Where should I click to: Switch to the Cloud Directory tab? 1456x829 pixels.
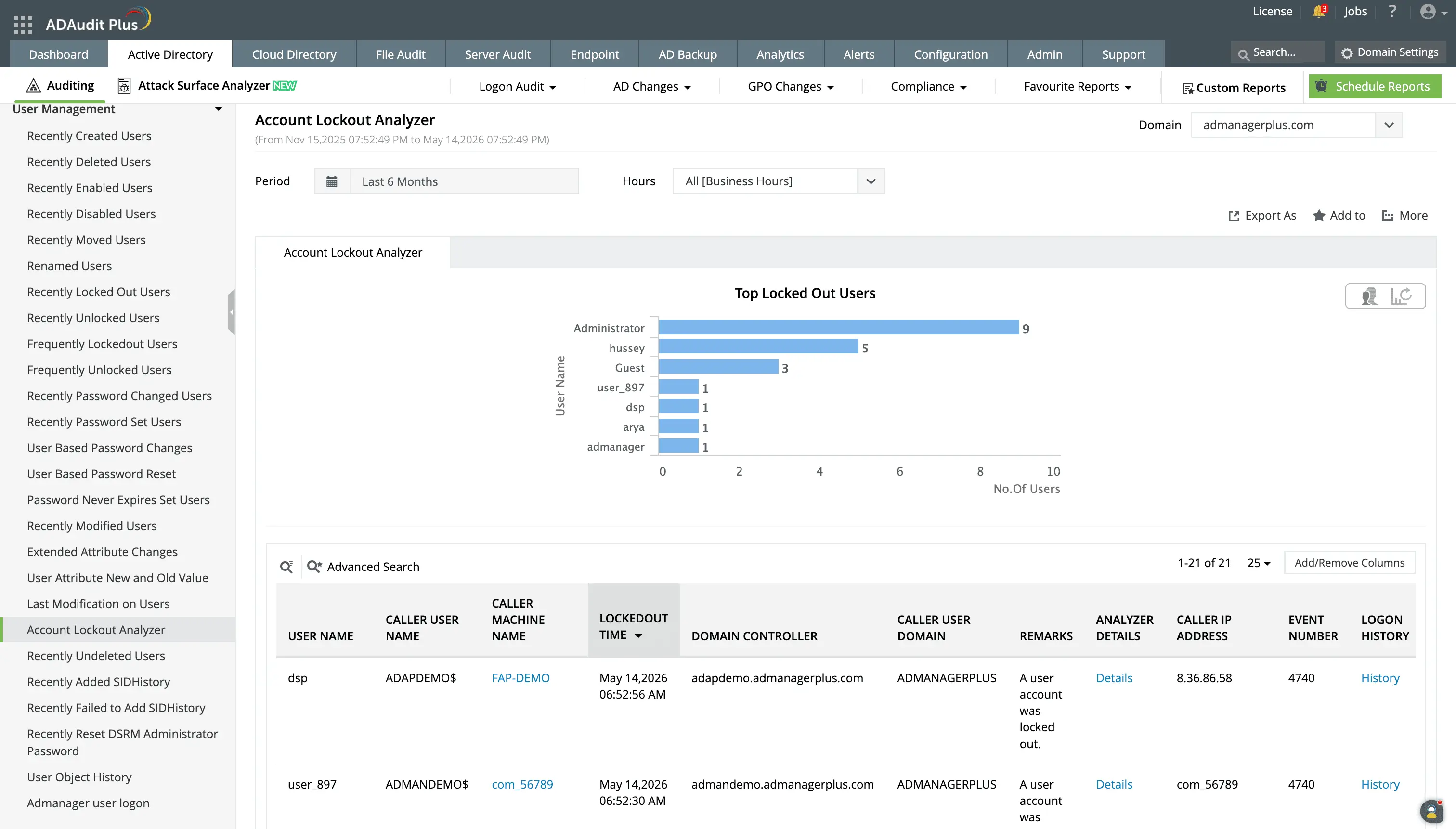click(294, 55)
